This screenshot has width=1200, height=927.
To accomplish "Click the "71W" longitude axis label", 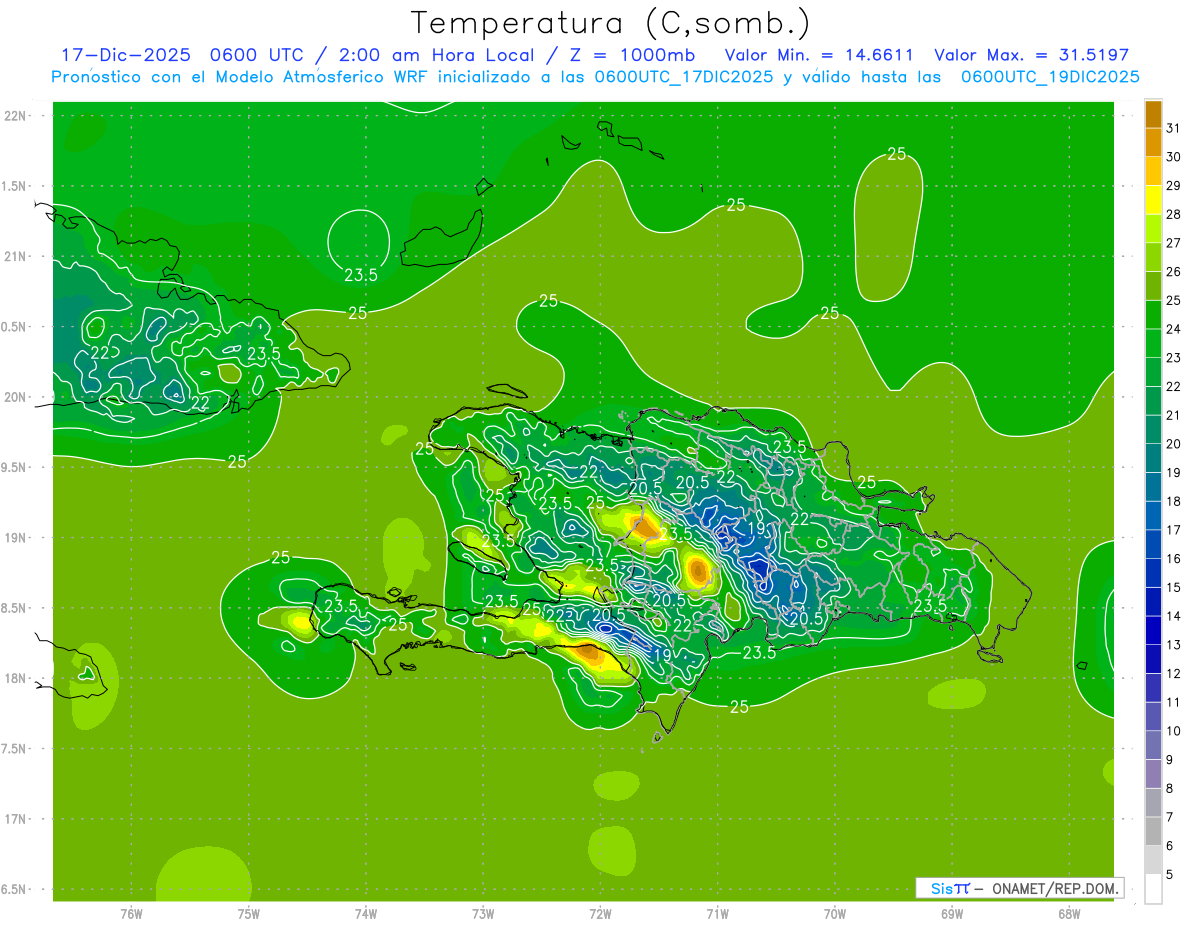I will pyautogui.click(x=717, y=914).
